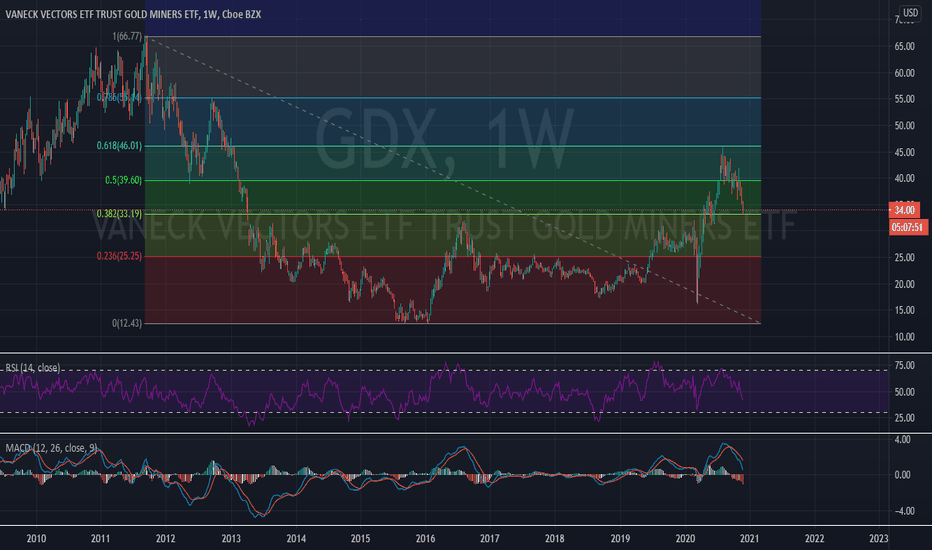Click the 40.00 price axis label
Screen dimensions: 932x550
tap(905, 178)
